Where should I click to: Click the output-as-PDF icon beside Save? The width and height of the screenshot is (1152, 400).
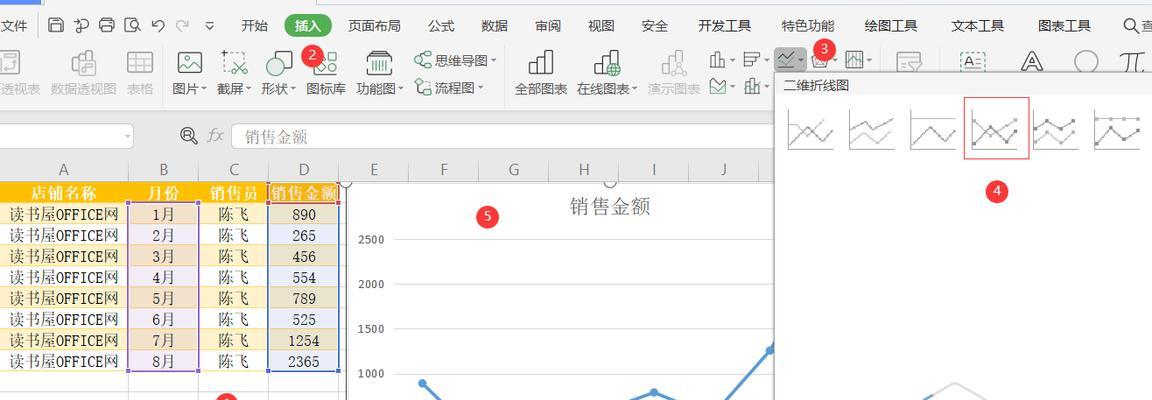(81, 26)
